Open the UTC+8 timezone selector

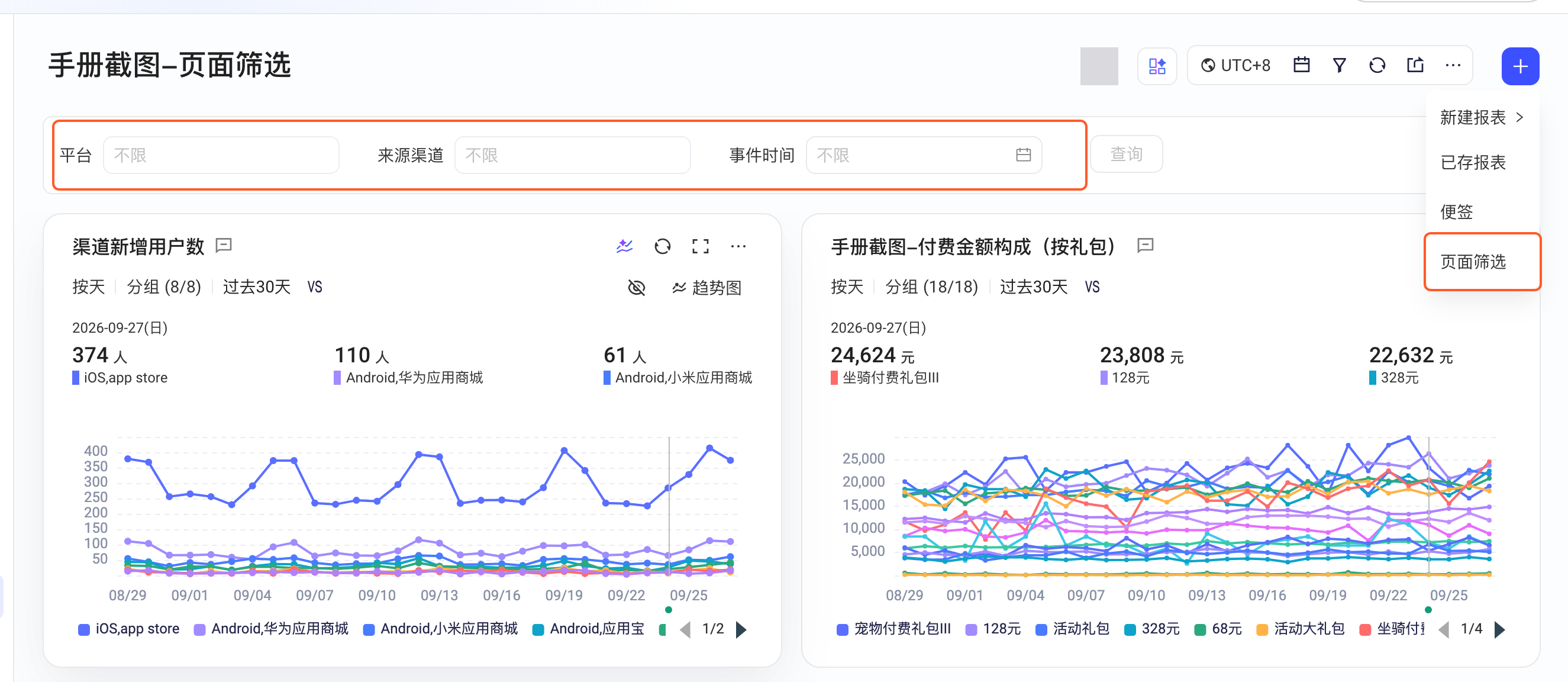(1235, 65)
